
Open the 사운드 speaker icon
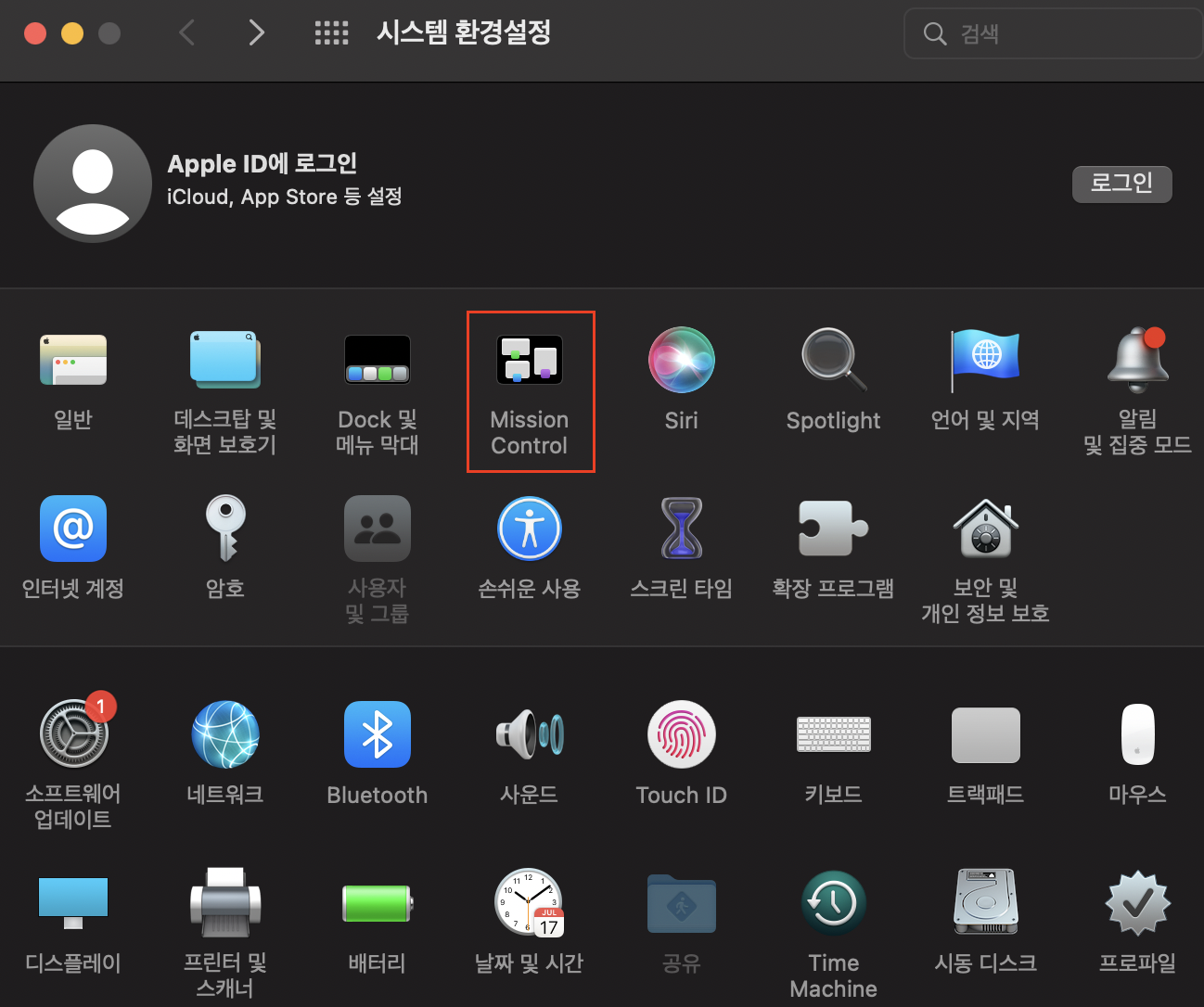point(530,734)
